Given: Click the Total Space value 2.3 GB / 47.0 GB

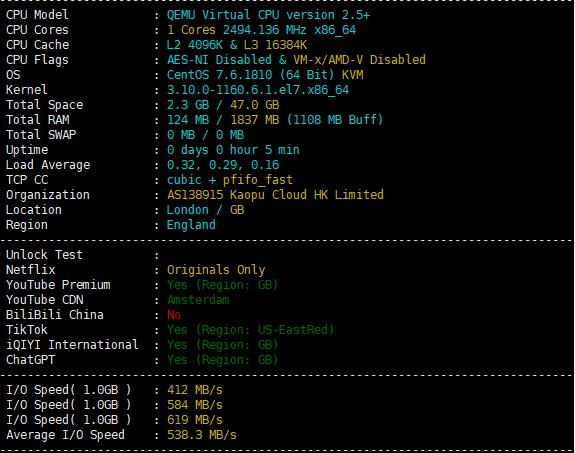Looking at the screenshot, I should click(x=223, y=105).
